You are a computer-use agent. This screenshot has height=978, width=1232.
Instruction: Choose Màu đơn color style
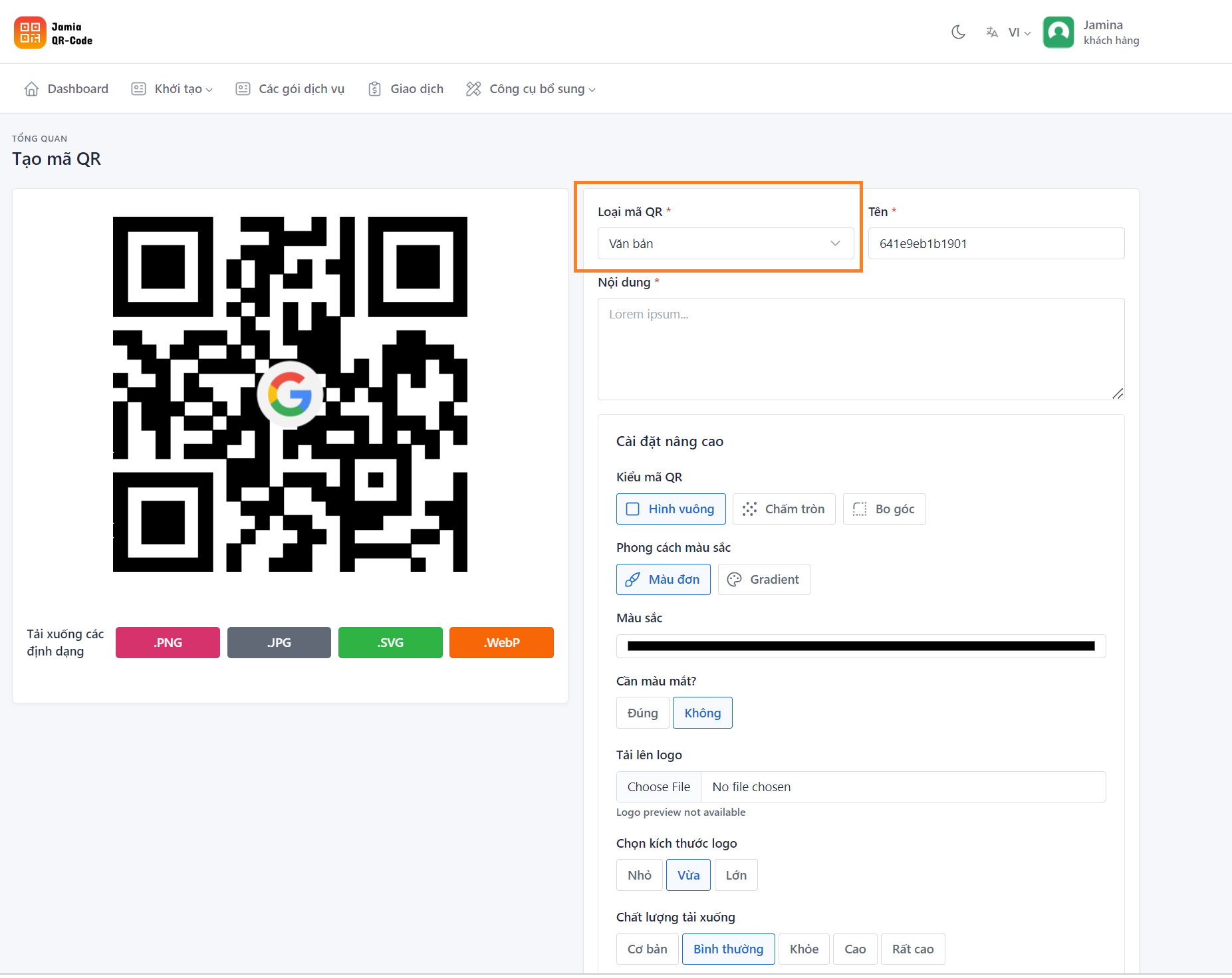pyautogui.click(x=664, y=579)
